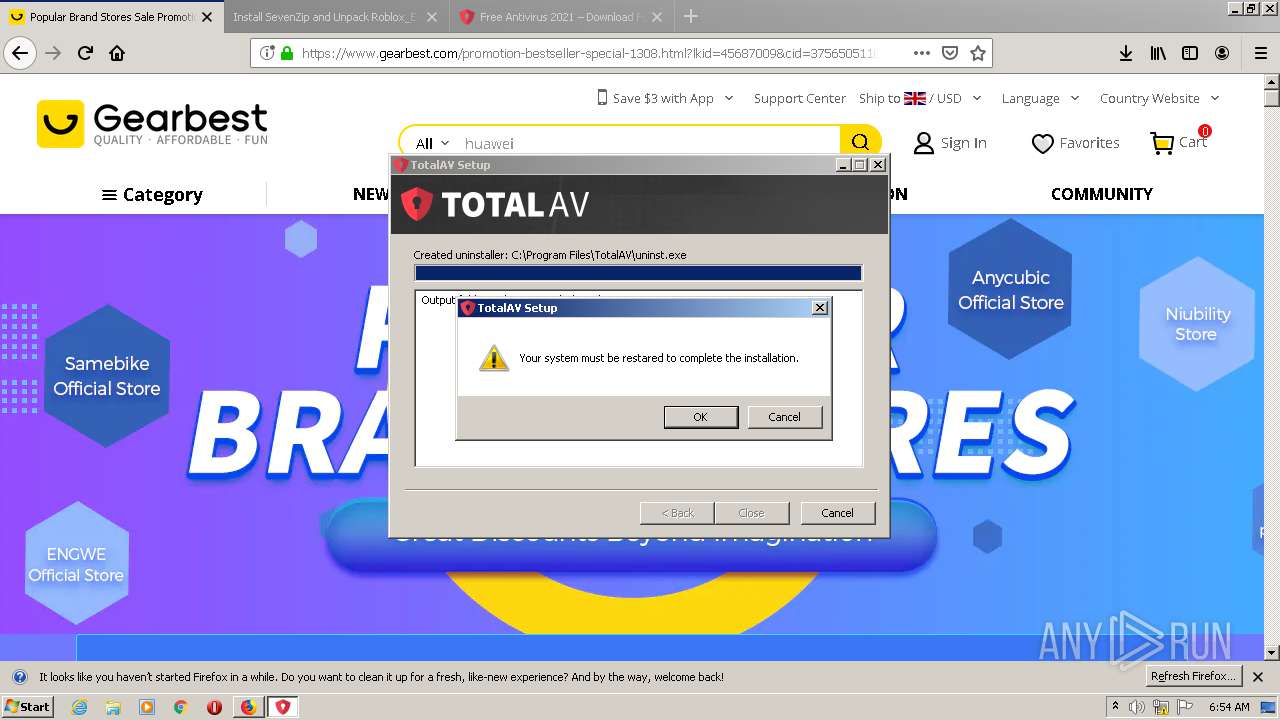Viewport: 1280px width, 720px height.
Task: Click Cancel in the restart prompt dialog
Action: 784,417
